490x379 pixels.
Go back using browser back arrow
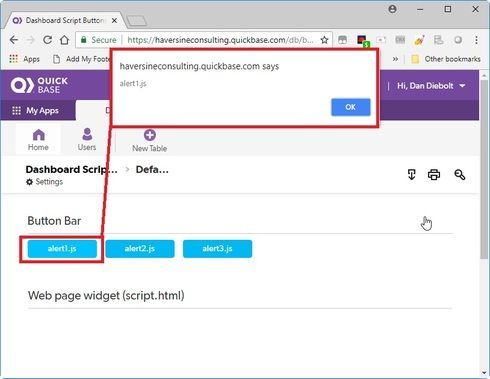[x=14, y=40]
